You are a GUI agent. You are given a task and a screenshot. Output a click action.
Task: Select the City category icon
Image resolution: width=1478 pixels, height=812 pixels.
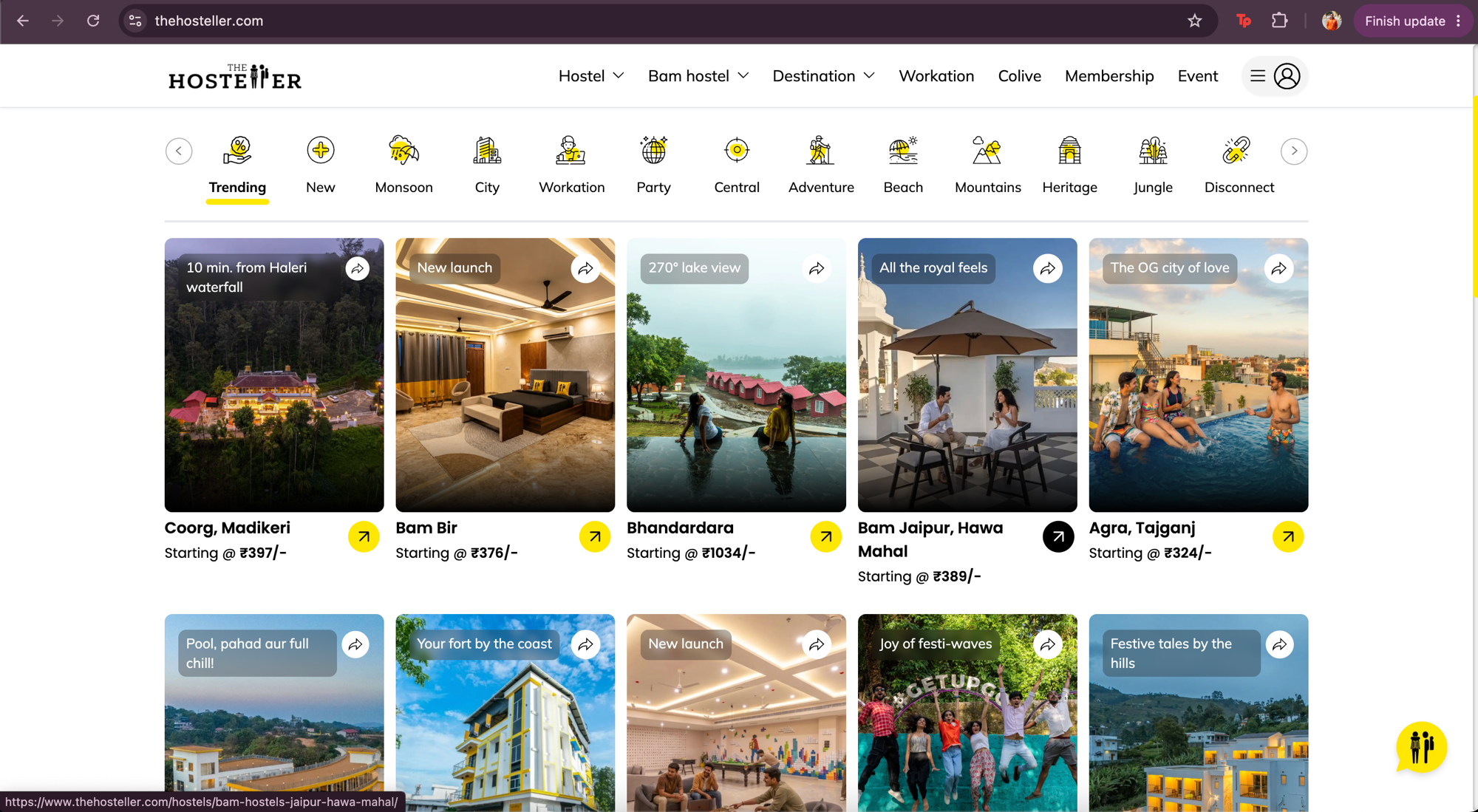point(487,150)
